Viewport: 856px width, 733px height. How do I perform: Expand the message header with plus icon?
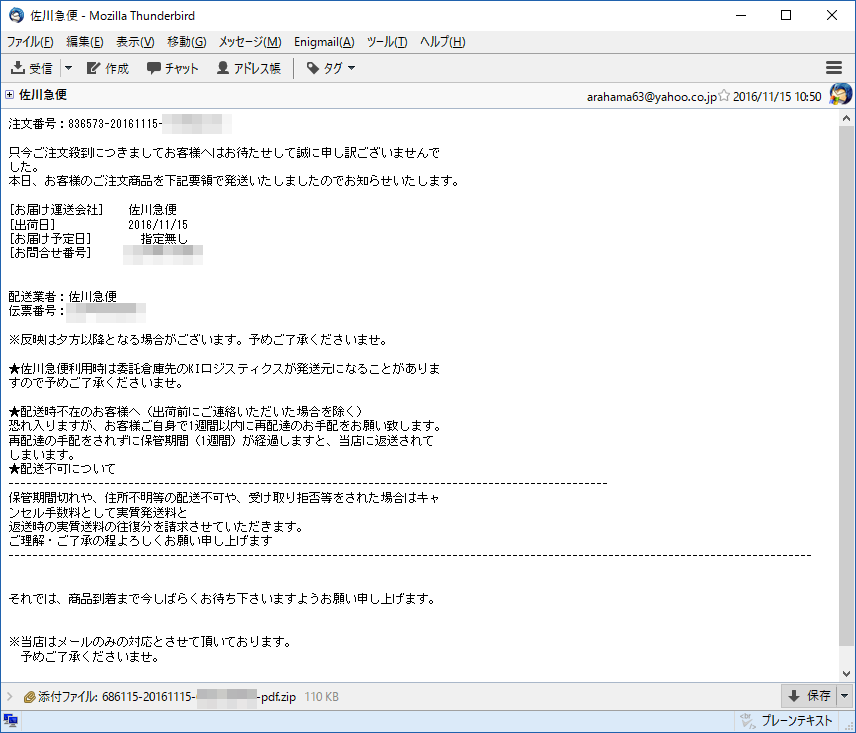pos(10,95)
